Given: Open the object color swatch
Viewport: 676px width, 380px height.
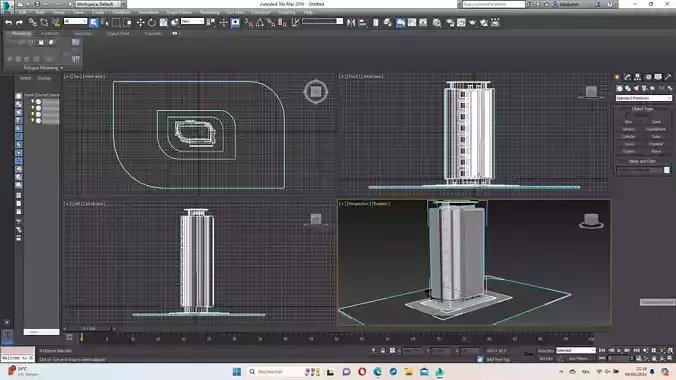Looking at the screenshot, I should 667,170.
